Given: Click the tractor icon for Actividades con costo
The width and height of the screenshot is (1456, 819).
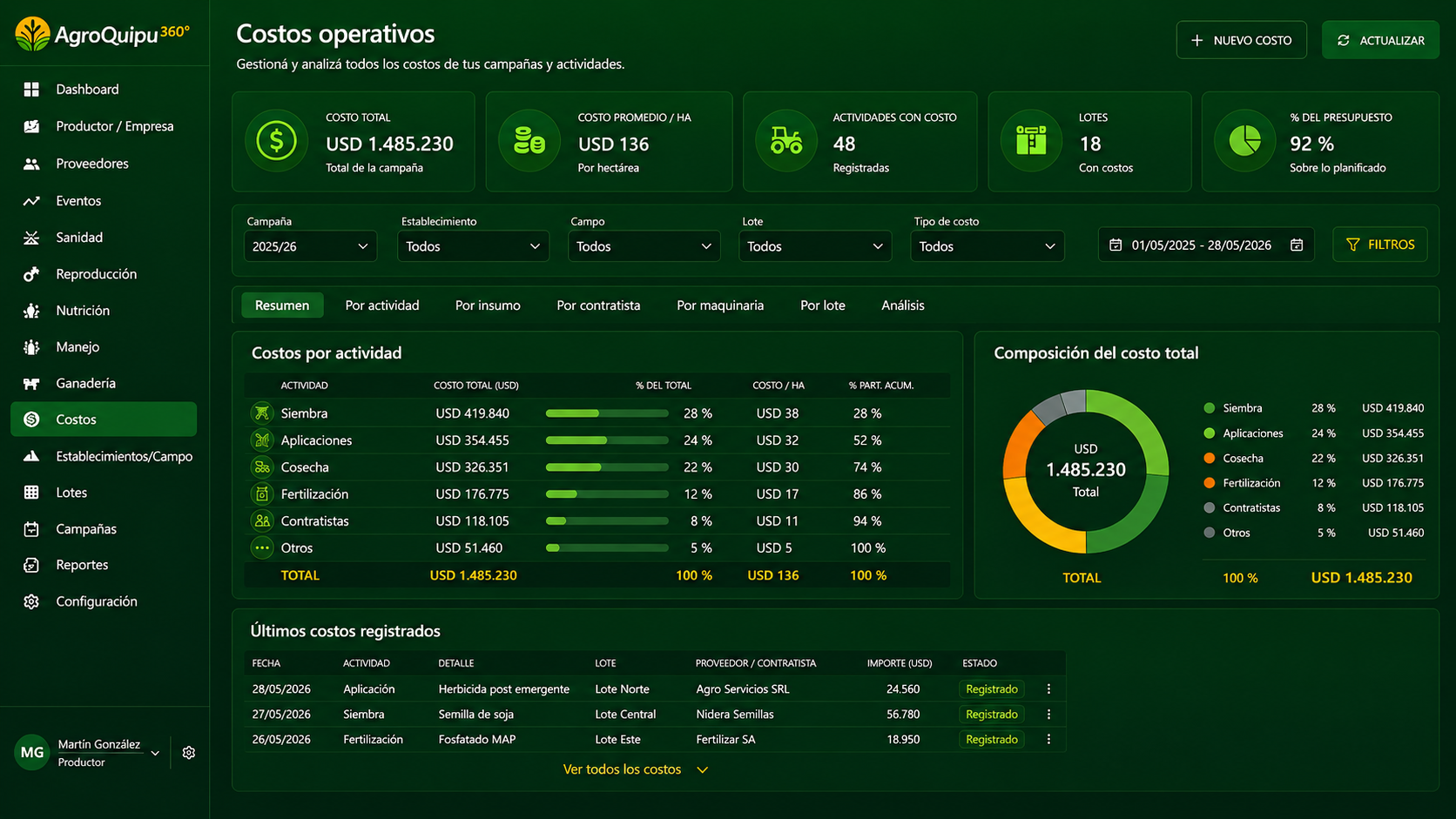Looking at the screenshot, I should (785, 141).
